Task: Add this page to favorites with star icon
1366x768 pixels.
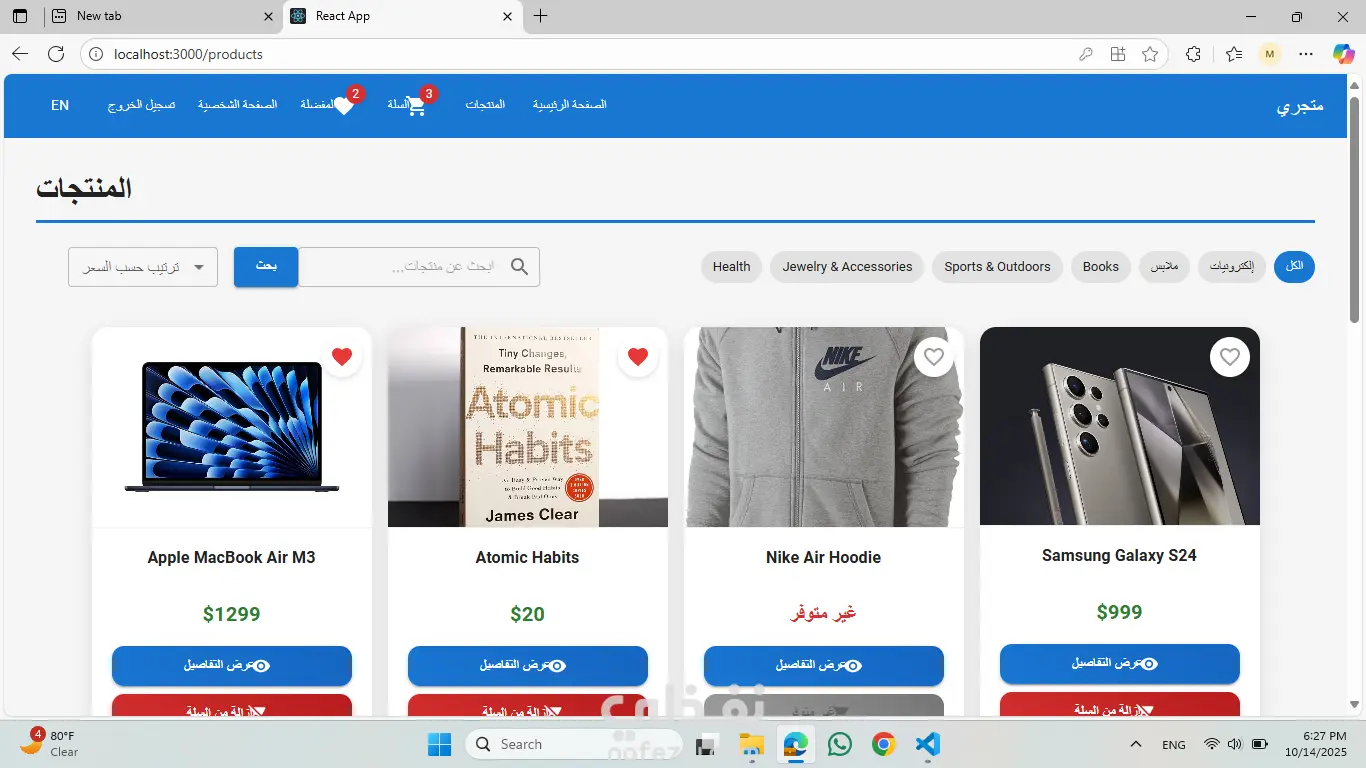Action: coord(1150,54)
